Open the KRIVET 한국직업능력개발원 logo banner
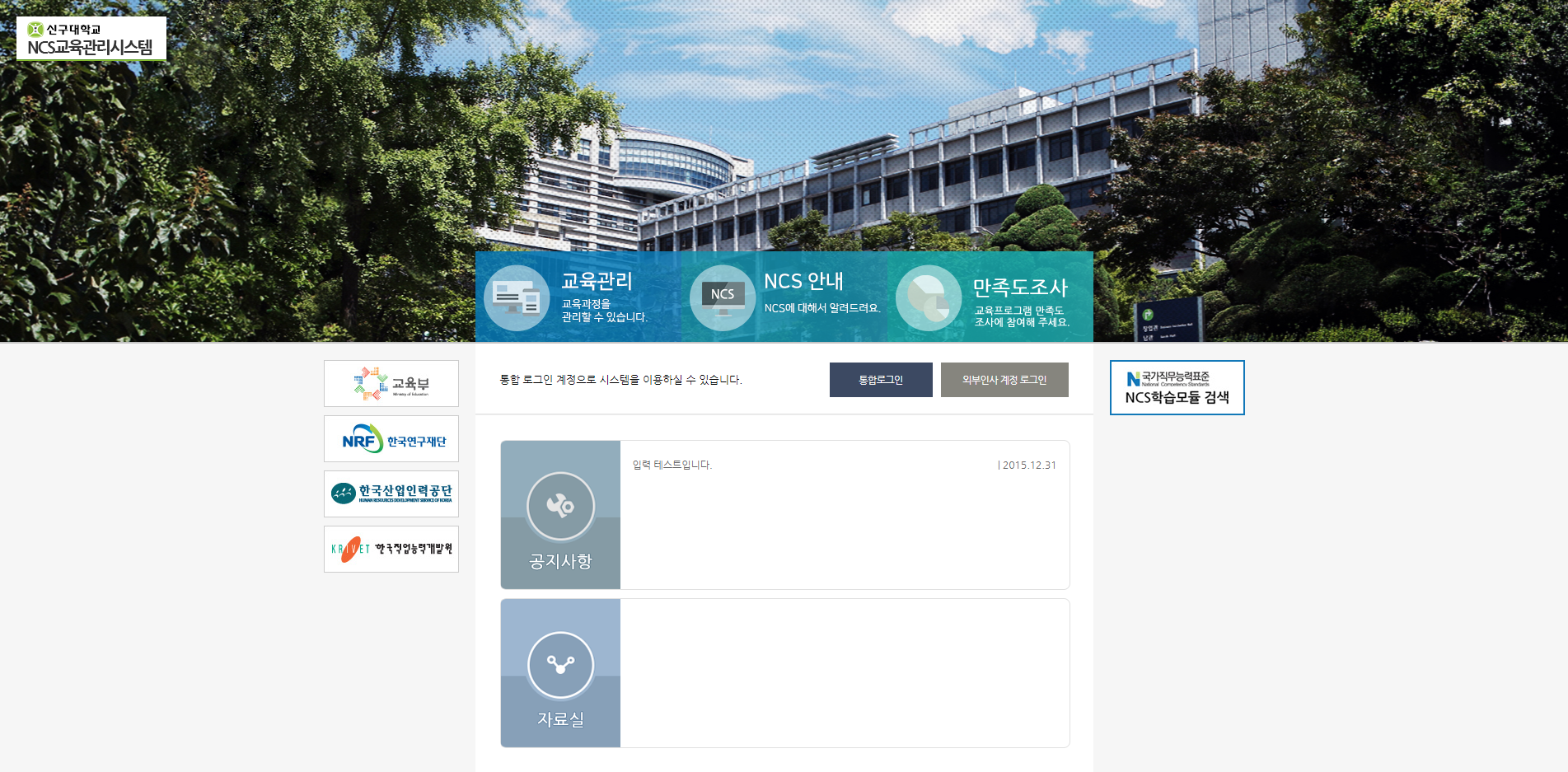Screen dimensions: 1568x772 pyautogui.click(x=391, y=550)
